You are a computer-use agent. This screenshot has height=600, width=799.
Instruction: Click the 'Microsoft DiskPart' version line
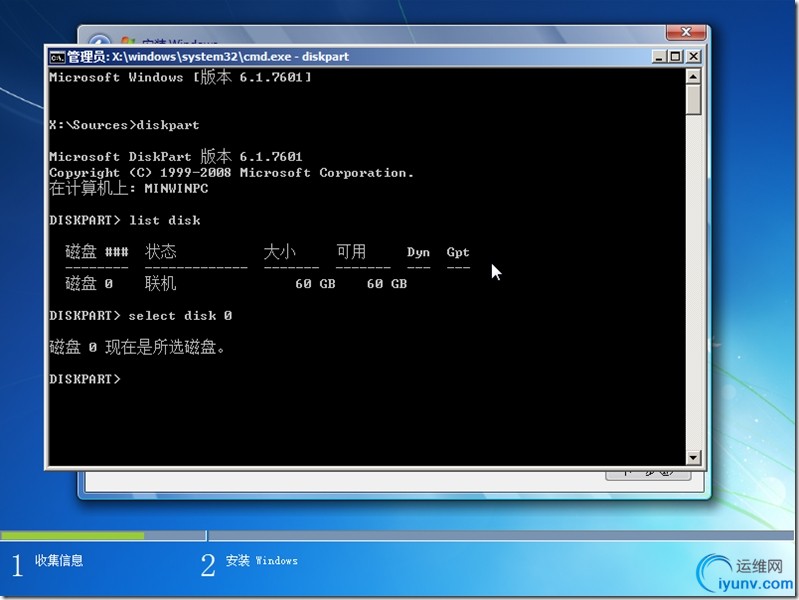pos(176,156)
